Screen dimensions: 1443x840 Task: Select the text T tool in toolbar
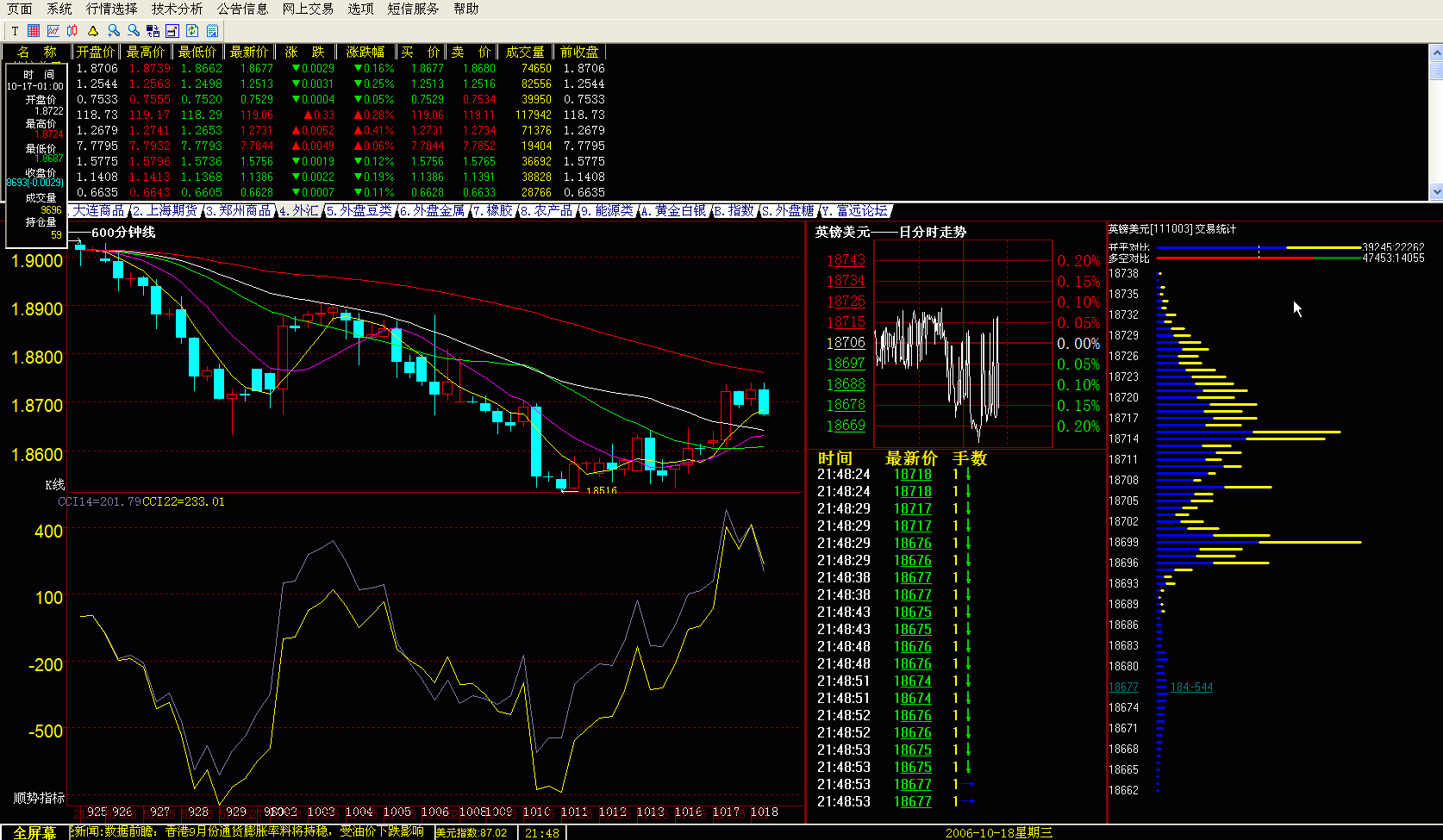tap(15, 31)
